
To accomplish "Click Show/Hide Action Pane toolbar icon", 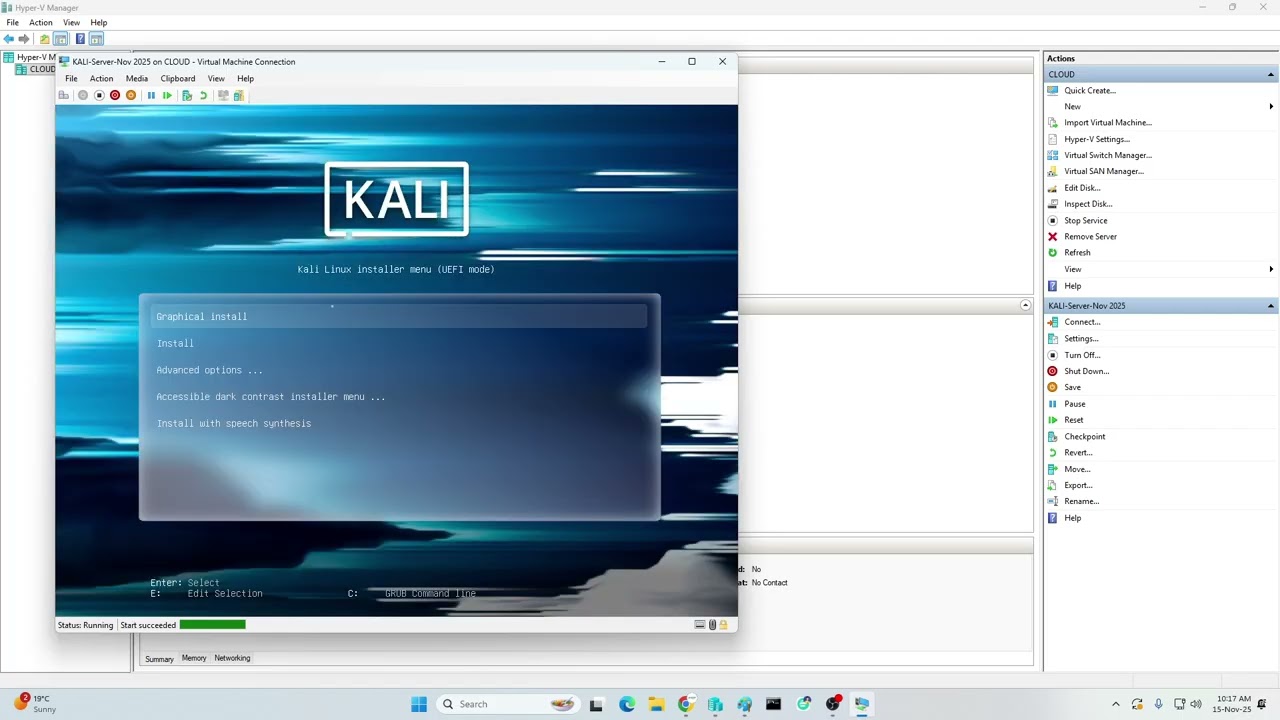I will (x=96, y=39).
